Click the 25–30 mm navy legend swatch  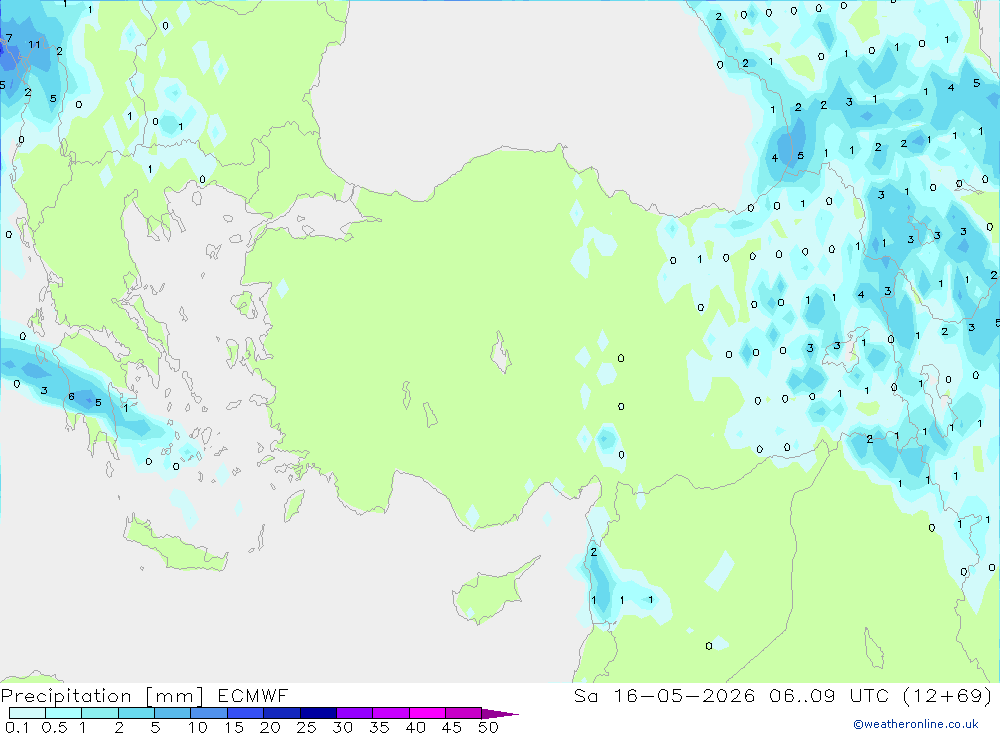click(x=318, y=713)
